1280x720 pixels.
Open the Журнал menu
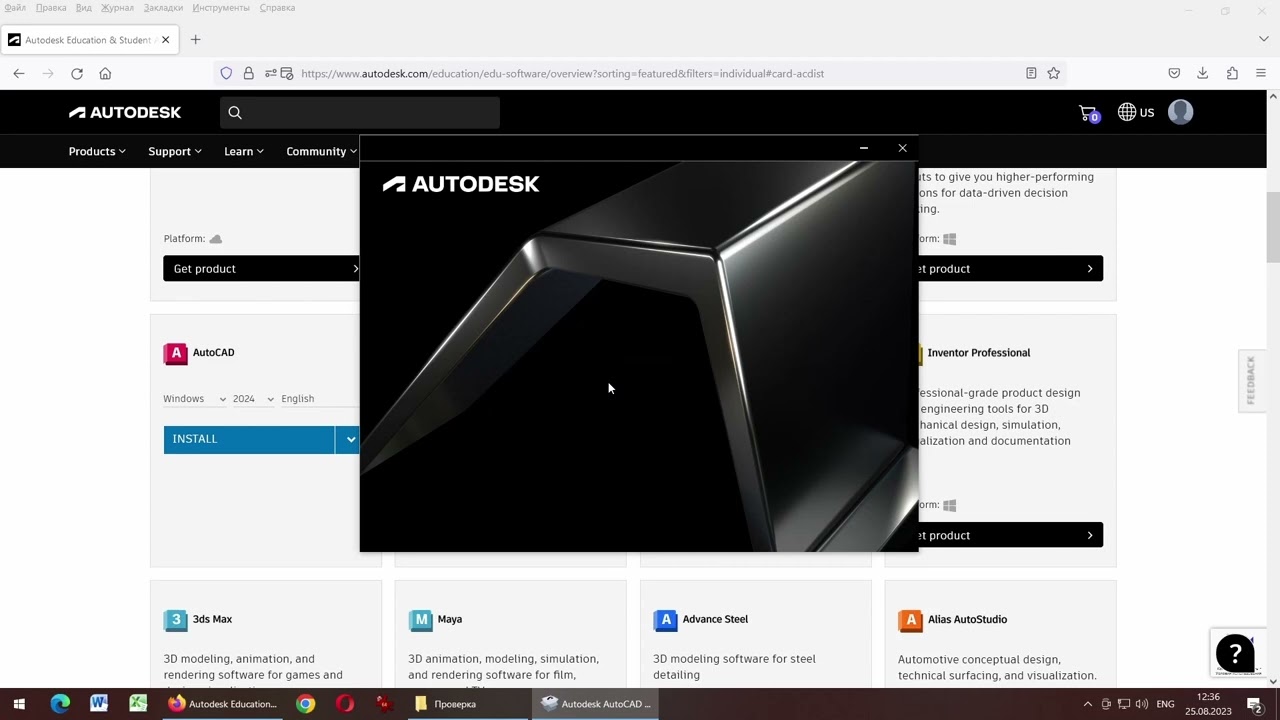pyautogui.click(x=117, y=8)
